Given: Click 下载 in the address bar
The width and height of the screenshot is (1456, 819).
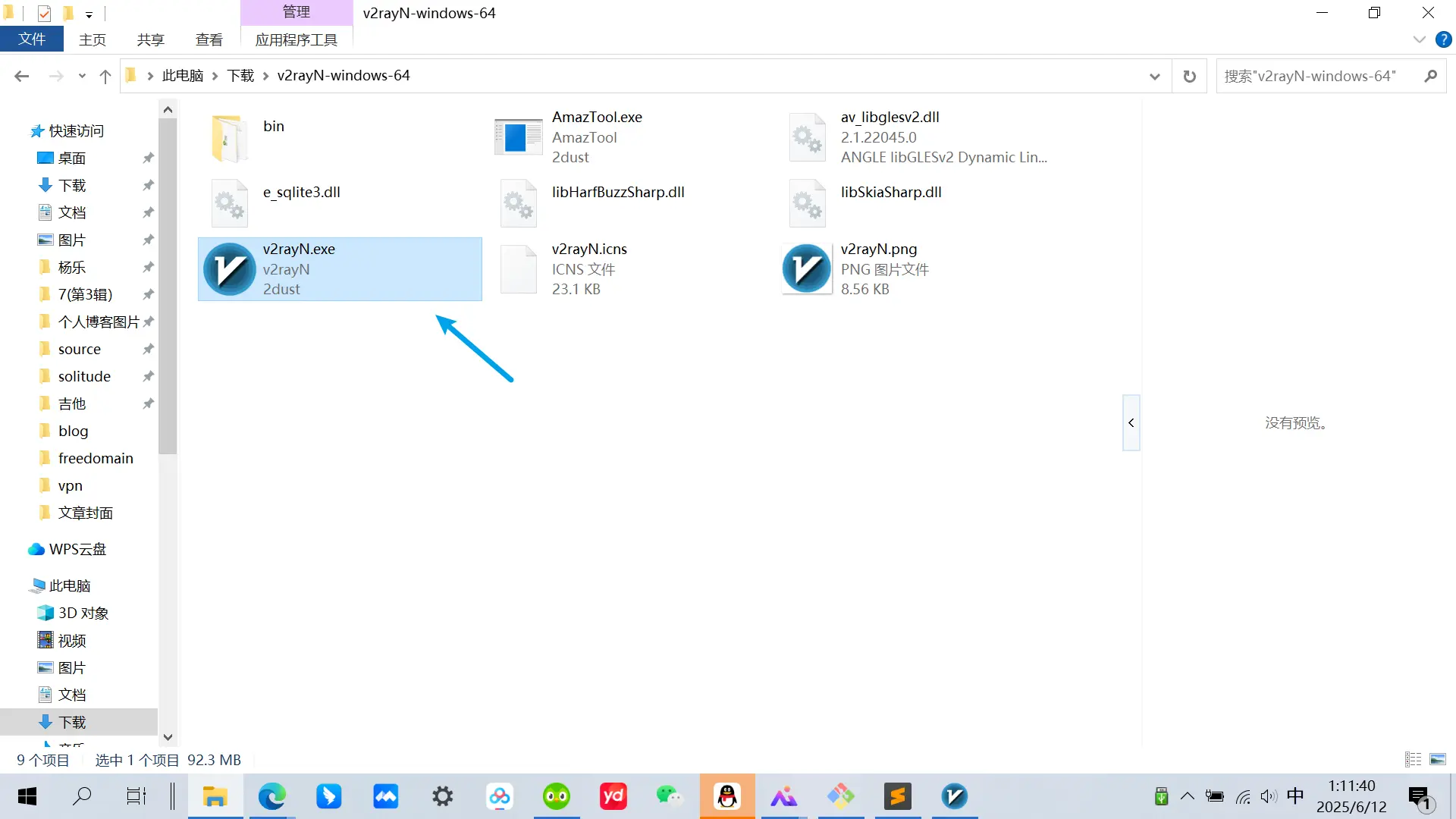Looking at the screenshot, I should [240, 76].
